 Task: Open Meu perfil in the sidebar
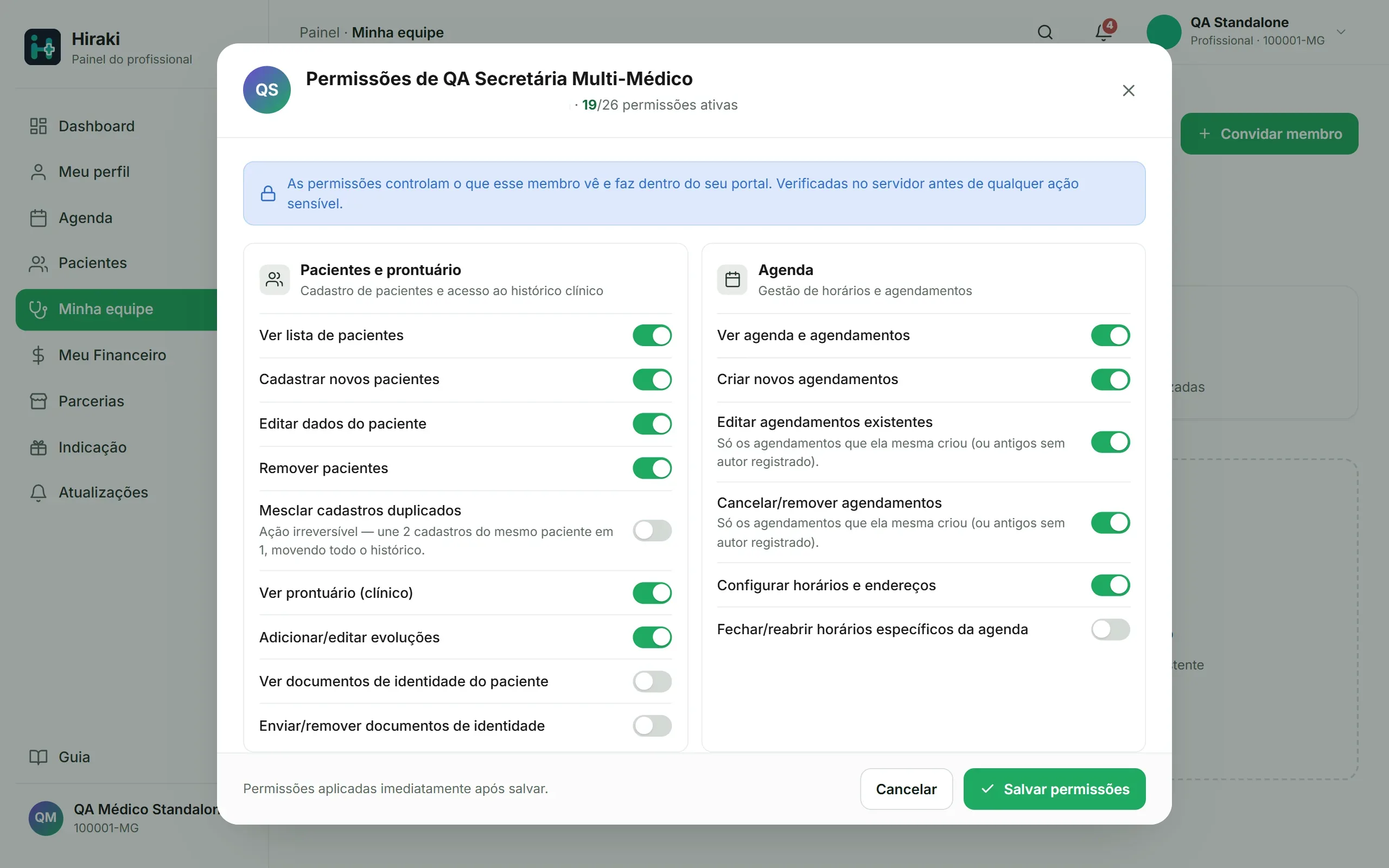pos(116,171)
